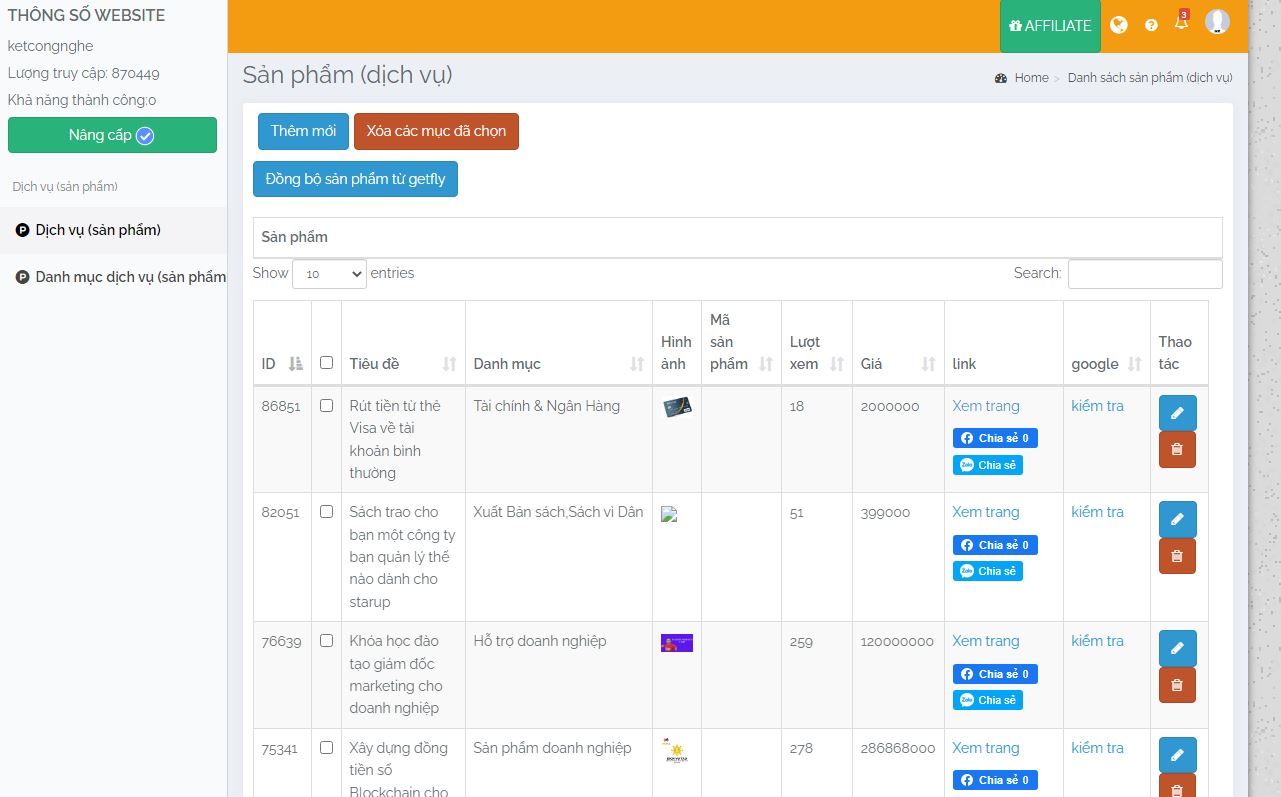Screen dimensions: 1281x797
Task: Toggle the select-all checkbox in table header
Action: click(x=326, y=363)
